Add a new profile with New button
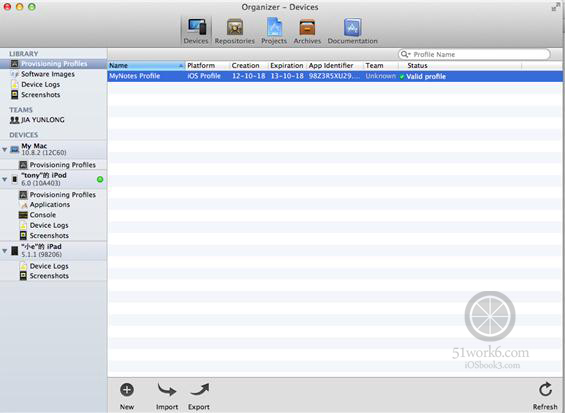The width and height of the screenshot is (565, 413). click(127, 396)
